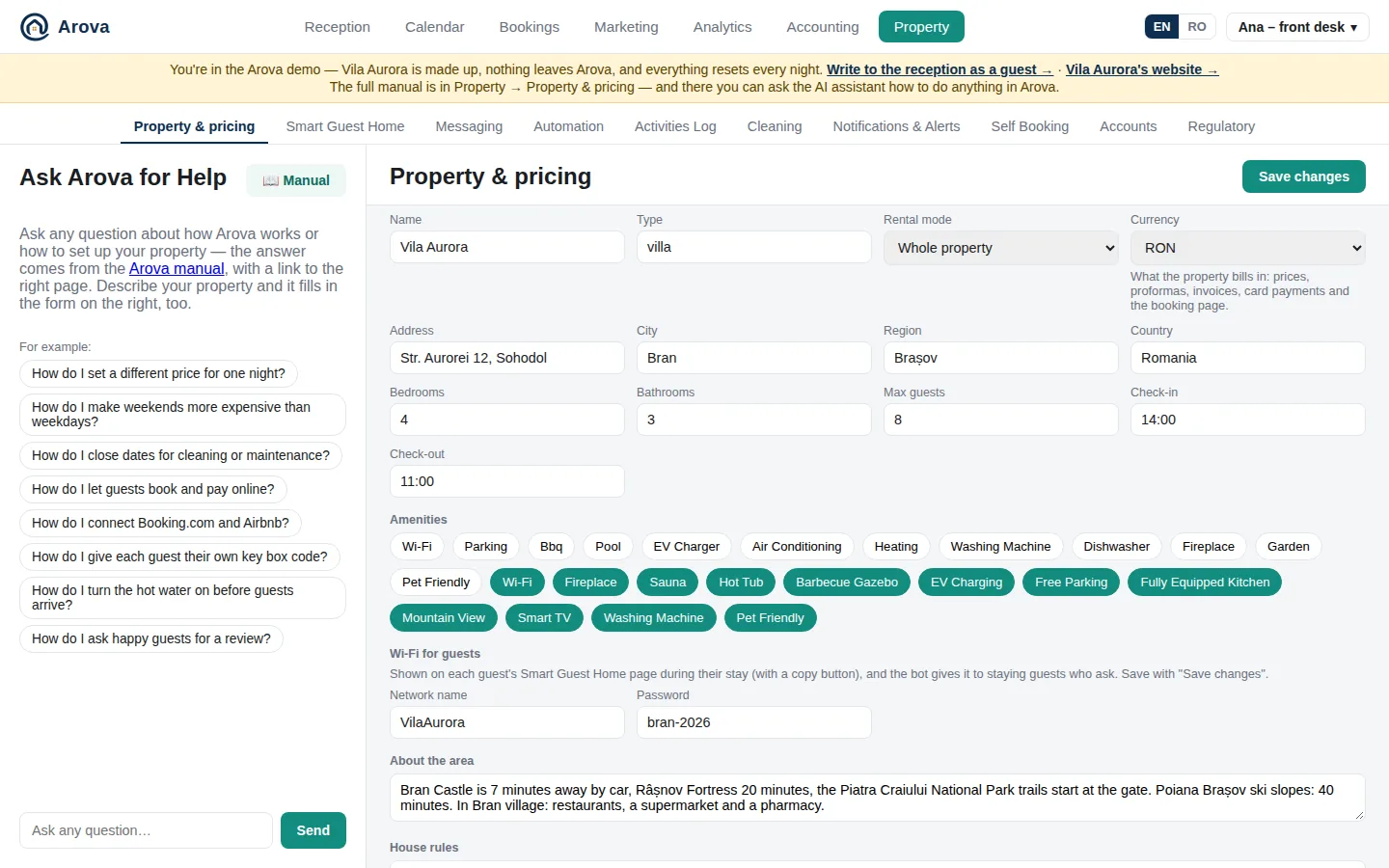Turn off the Smart TV amenity
This screenshot has width=1389, height=868.
(x=544, y=618)
